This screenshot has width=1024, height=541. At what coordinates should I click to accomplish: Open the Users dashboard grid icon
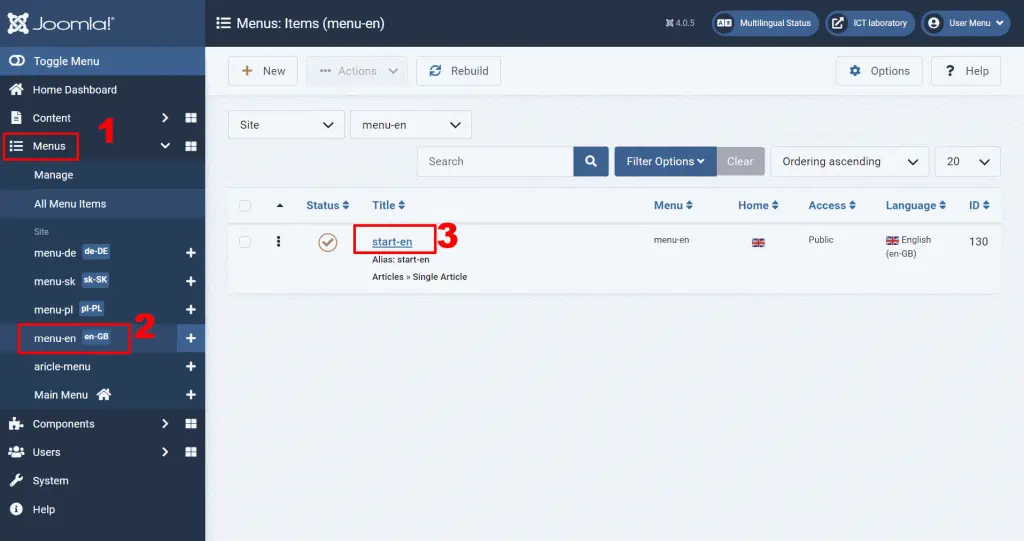pyautogui.click(x=191, y=452)
